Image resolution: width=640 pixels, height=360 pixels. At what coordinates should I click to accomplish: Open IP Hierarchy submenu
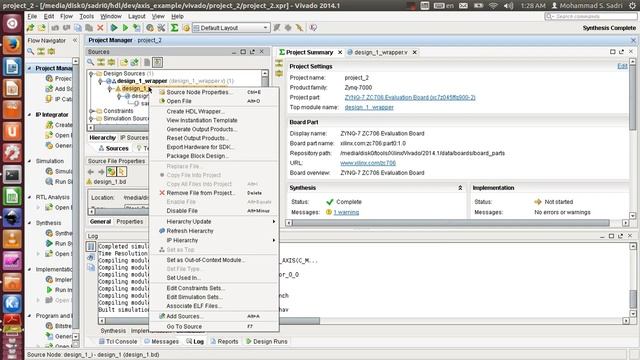[x=214, y=240]
